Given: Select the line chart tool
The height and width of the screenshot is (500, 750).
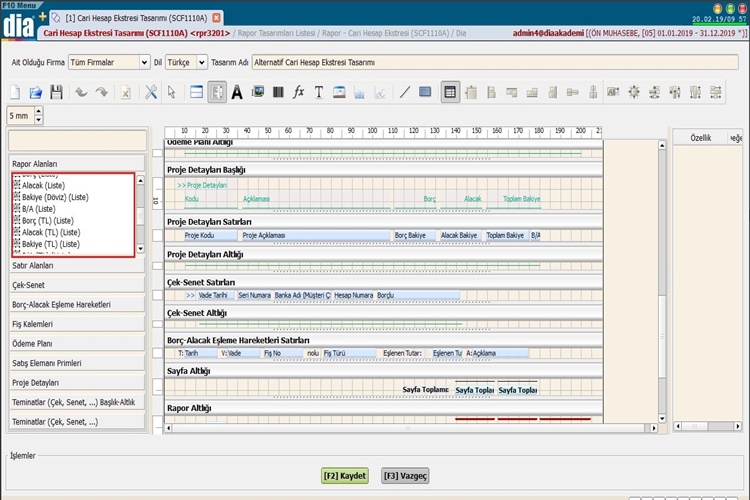Looking at the screenshot, I should click(x=380, y=92).
